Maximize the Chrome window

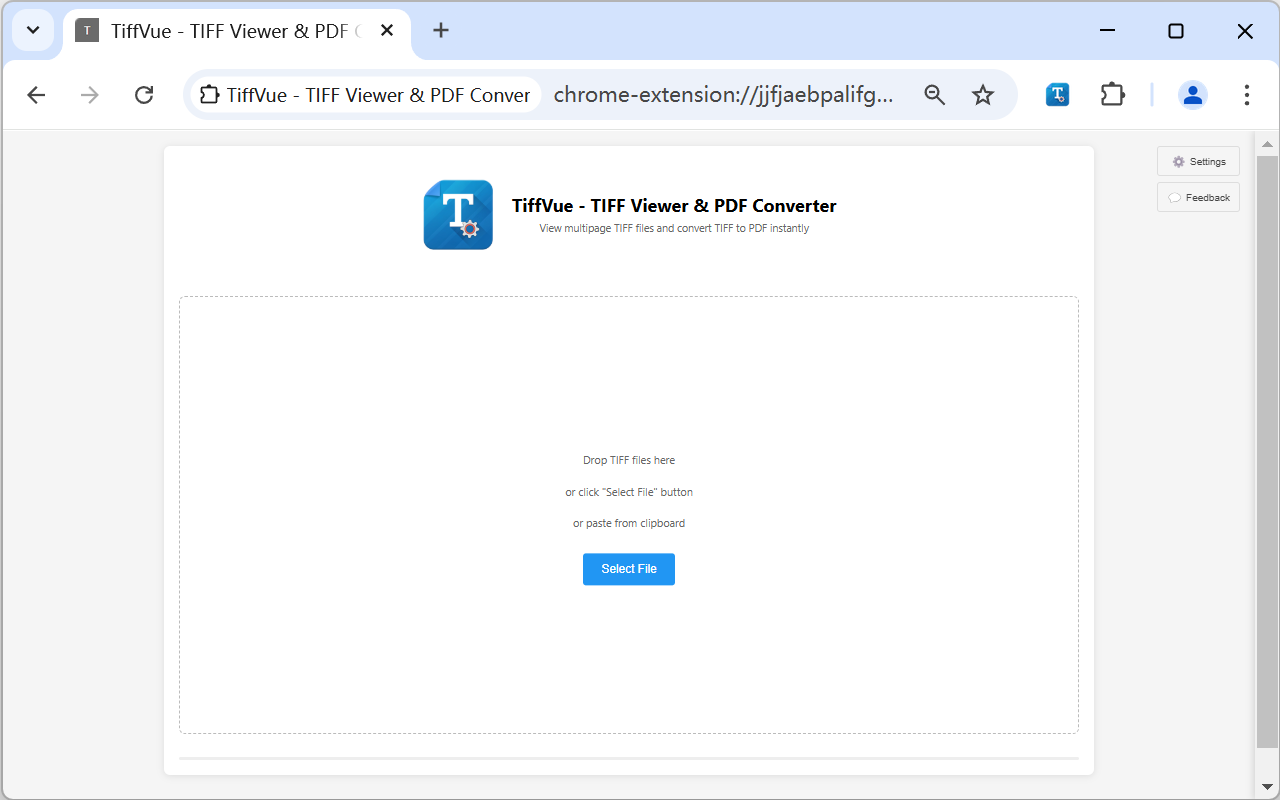coord(1176,31)
